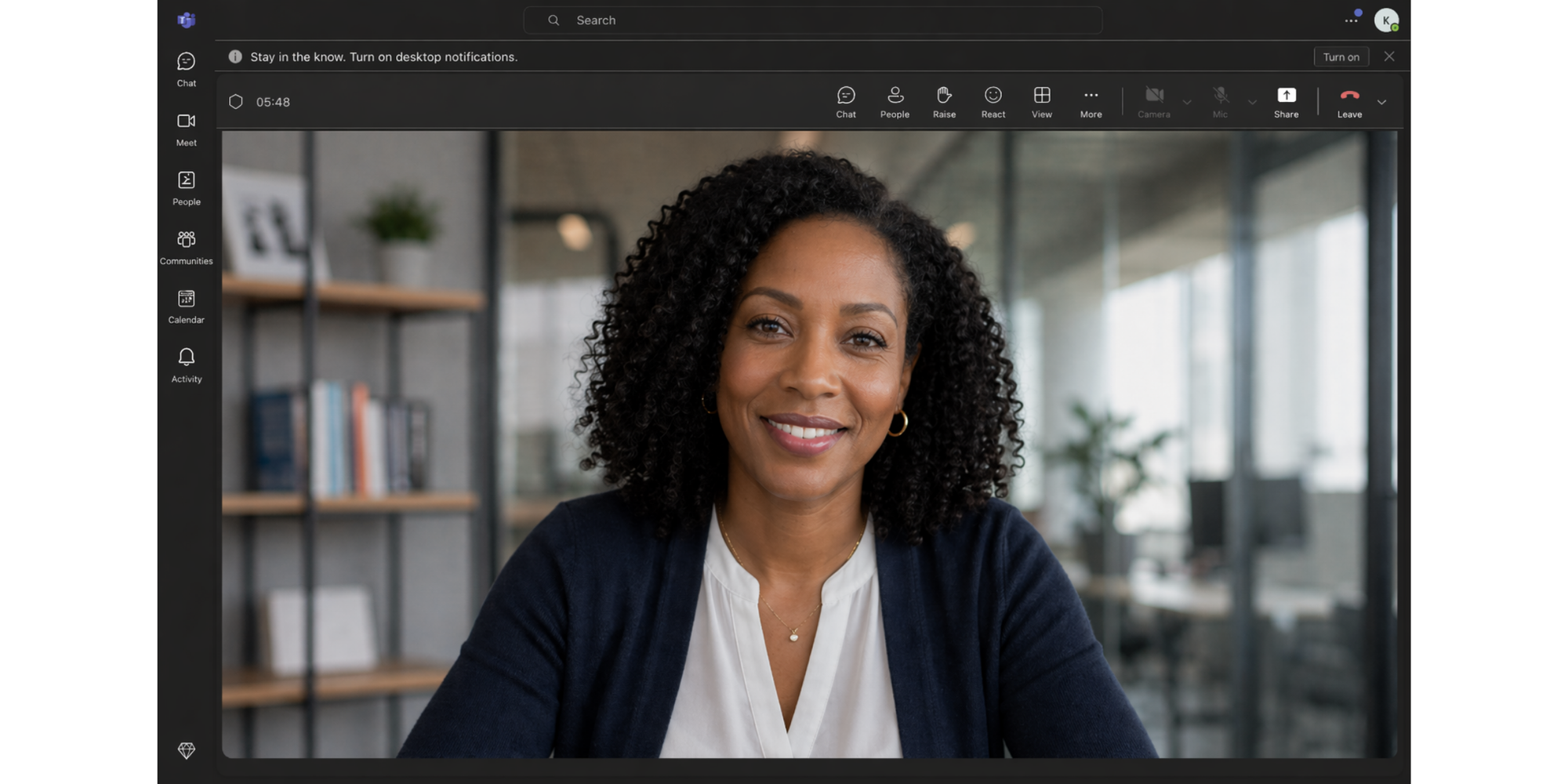Open Settings and more ellipsis in the title bar
Image resolution: width=1568 pixels, height=784 pixels.
tap(1352, 20)
